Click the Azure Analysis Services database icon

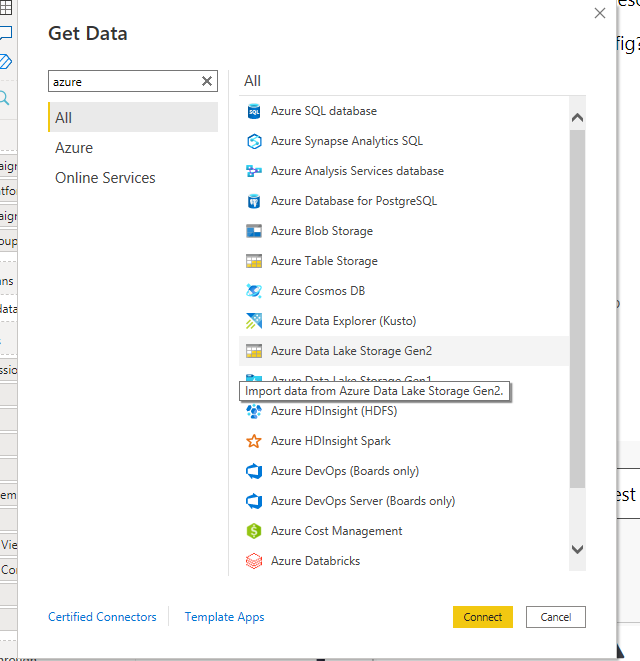pos(254,171)
